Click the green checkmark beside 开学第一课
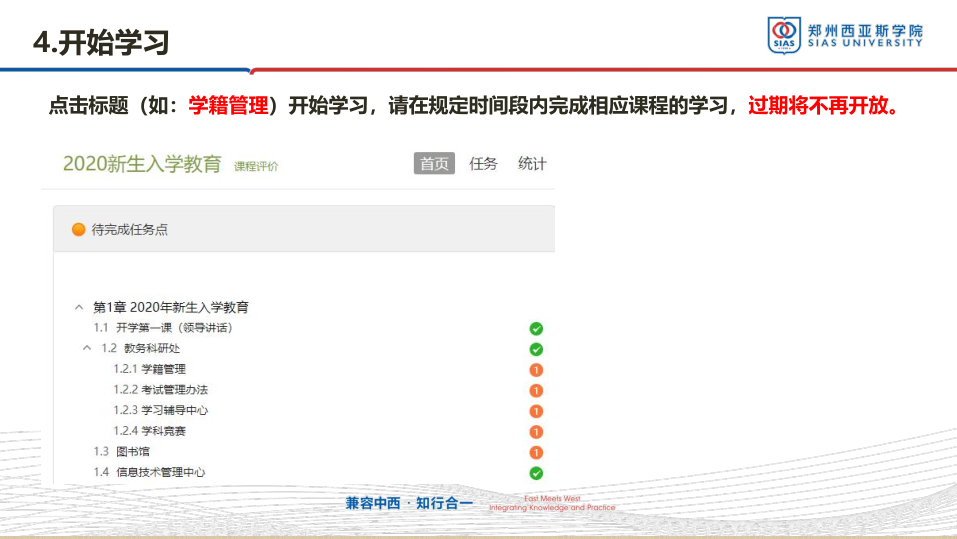The width and height of the screenshot is (957, 539). [536, 328]
